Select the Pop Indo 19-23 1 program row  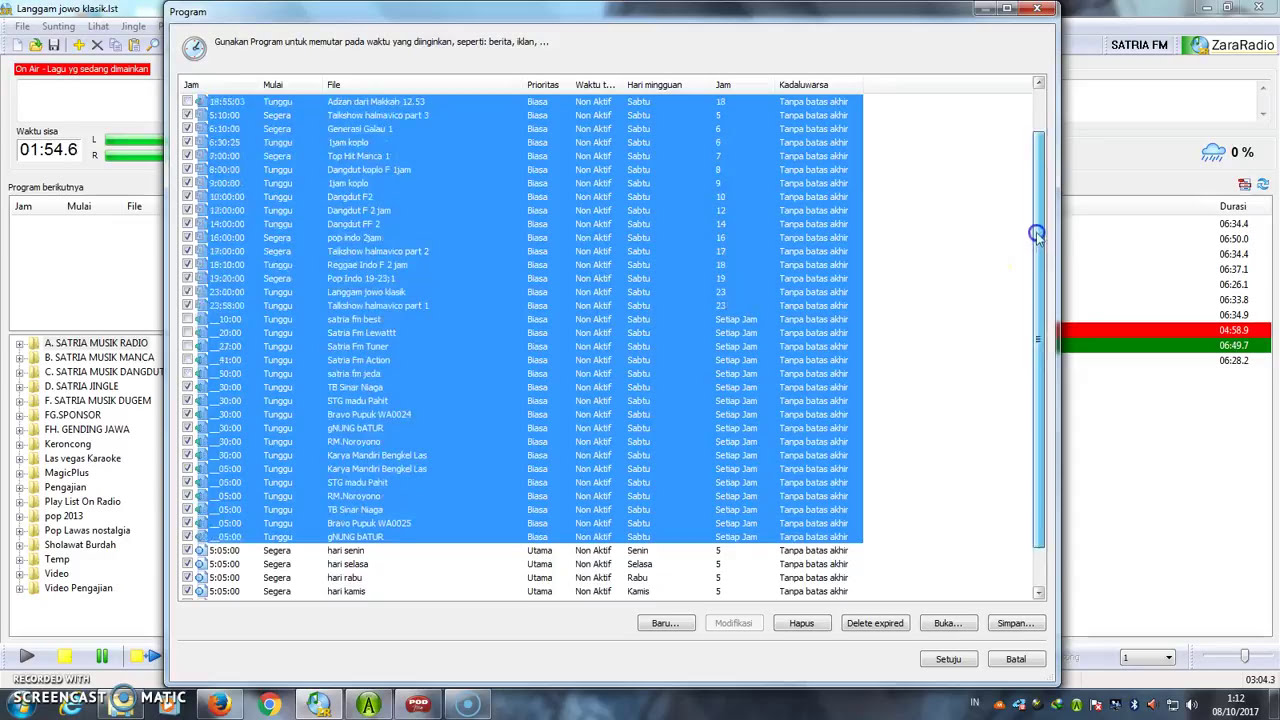521,278
